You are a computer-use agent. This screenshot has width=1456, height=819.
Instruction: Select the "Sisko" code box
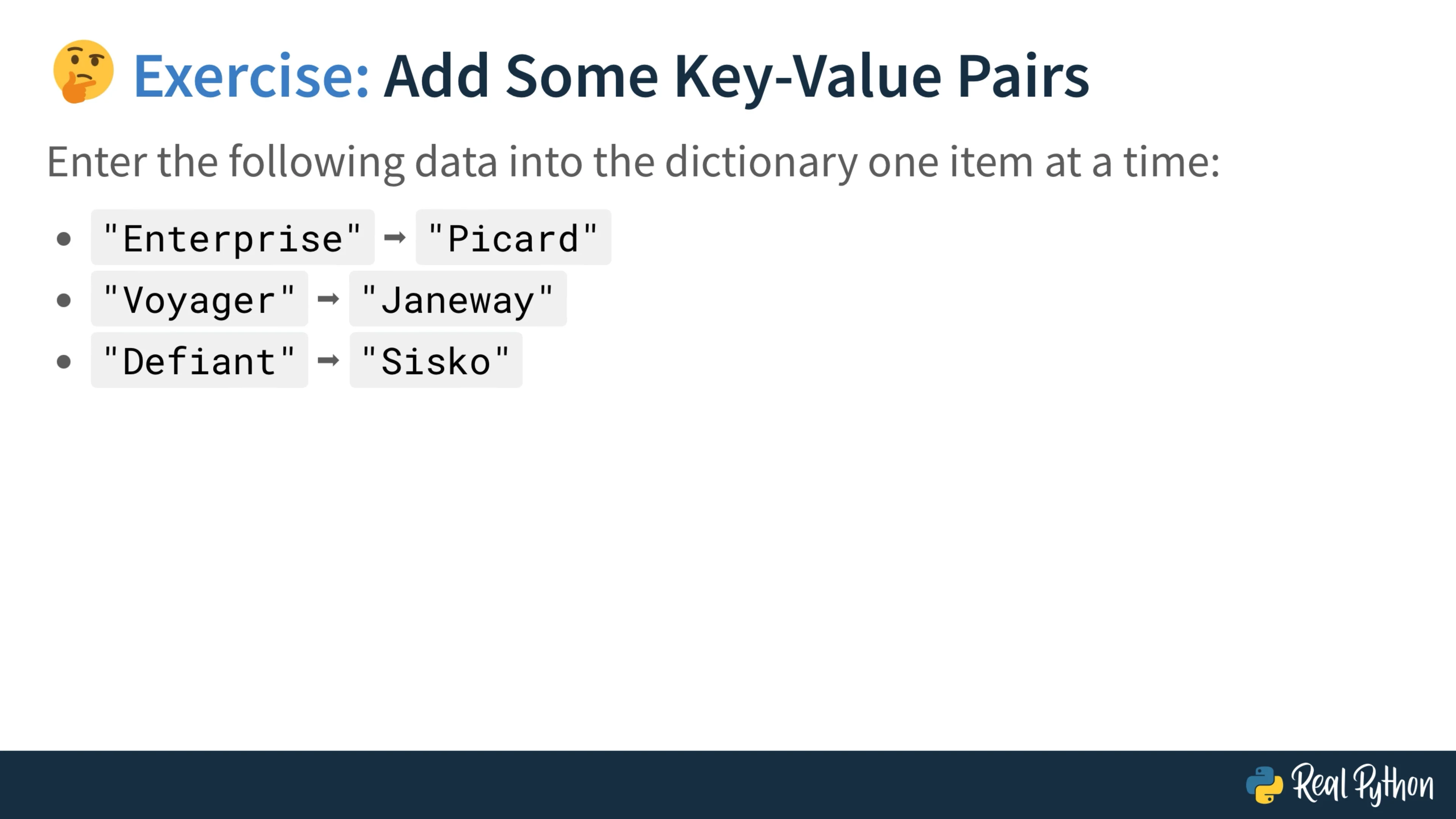[x=435, y=361]
